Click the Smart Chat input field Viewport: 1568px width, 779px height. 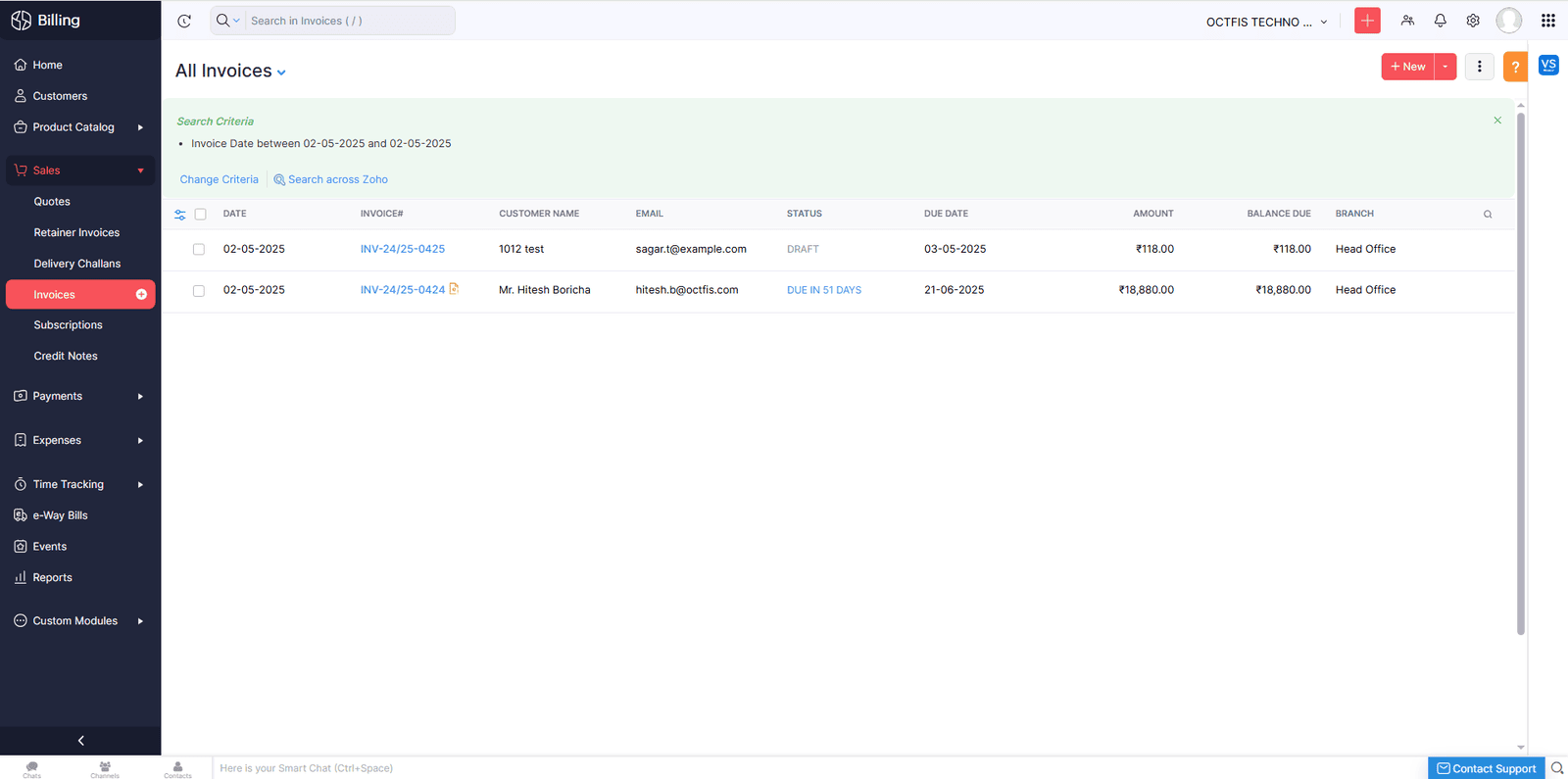[818, 768]
